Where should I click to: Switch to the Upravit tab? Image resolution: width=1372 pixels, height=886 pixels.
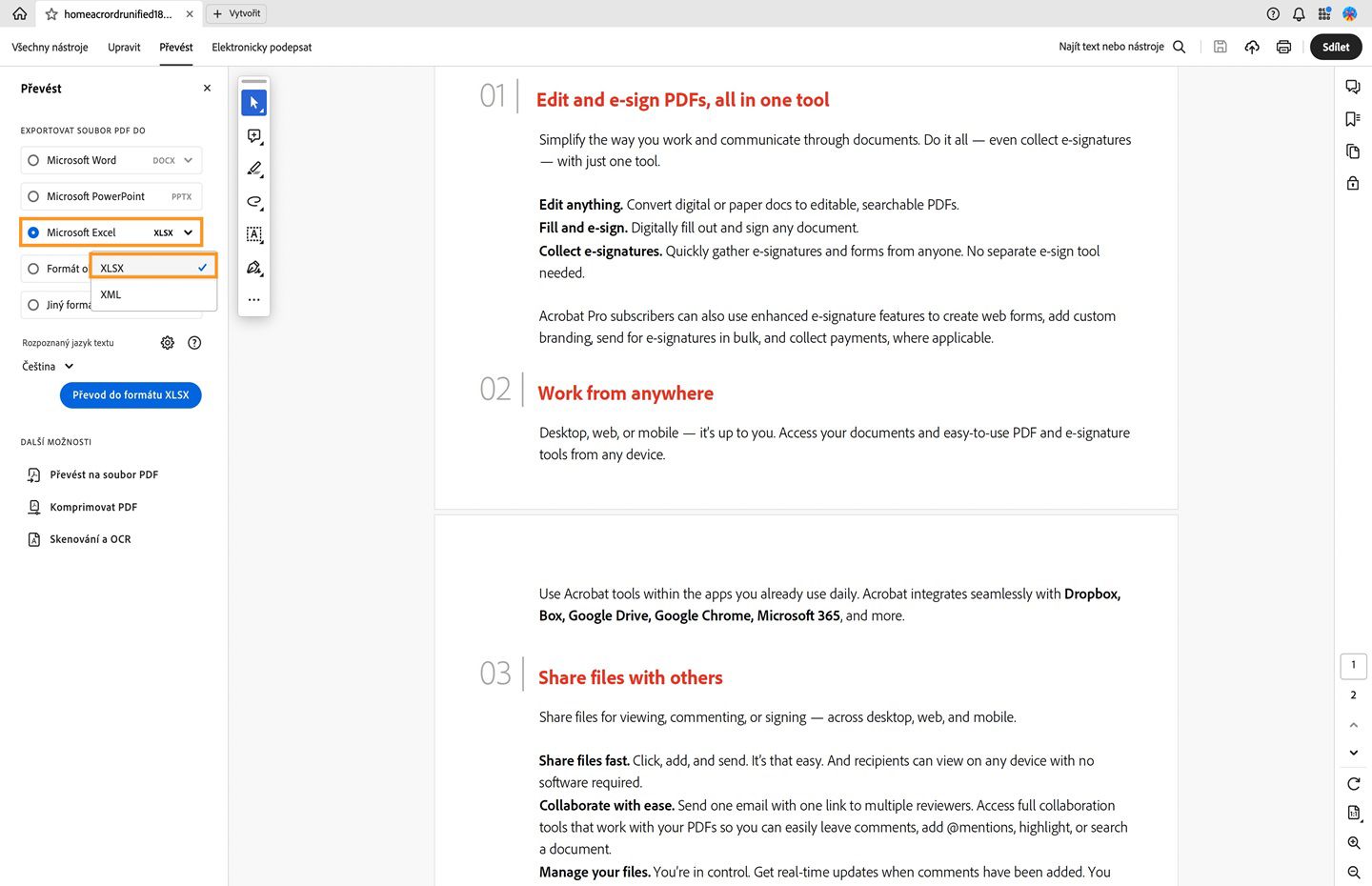click(123, 46)
